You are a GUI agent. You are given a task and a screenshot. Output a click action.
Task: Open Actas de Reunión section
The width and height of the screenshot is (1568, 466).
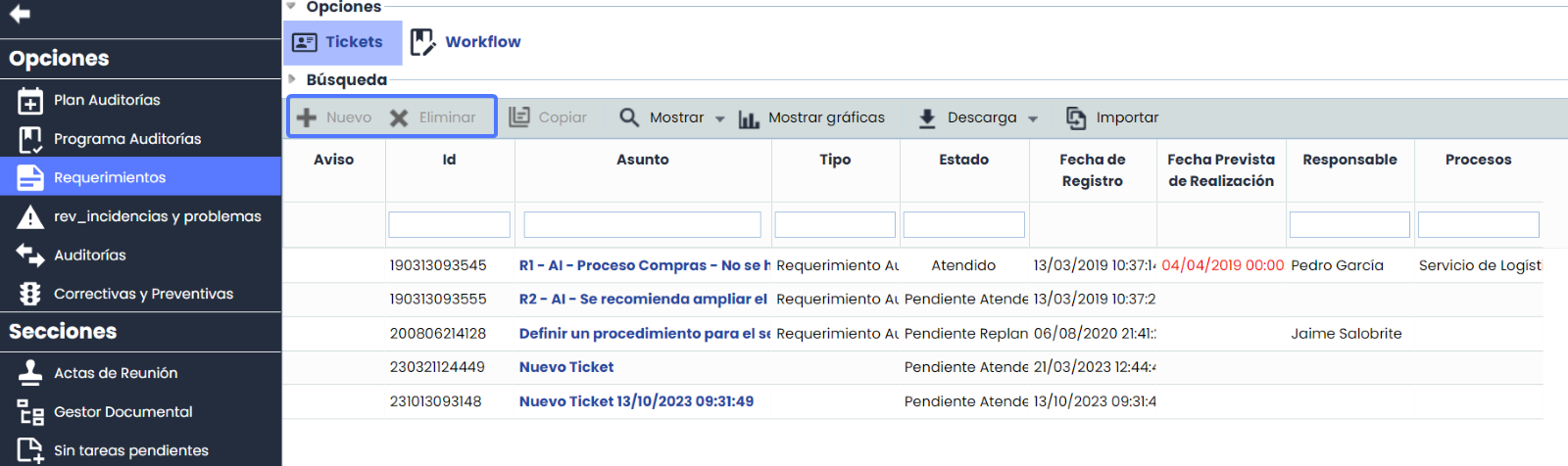115,373
